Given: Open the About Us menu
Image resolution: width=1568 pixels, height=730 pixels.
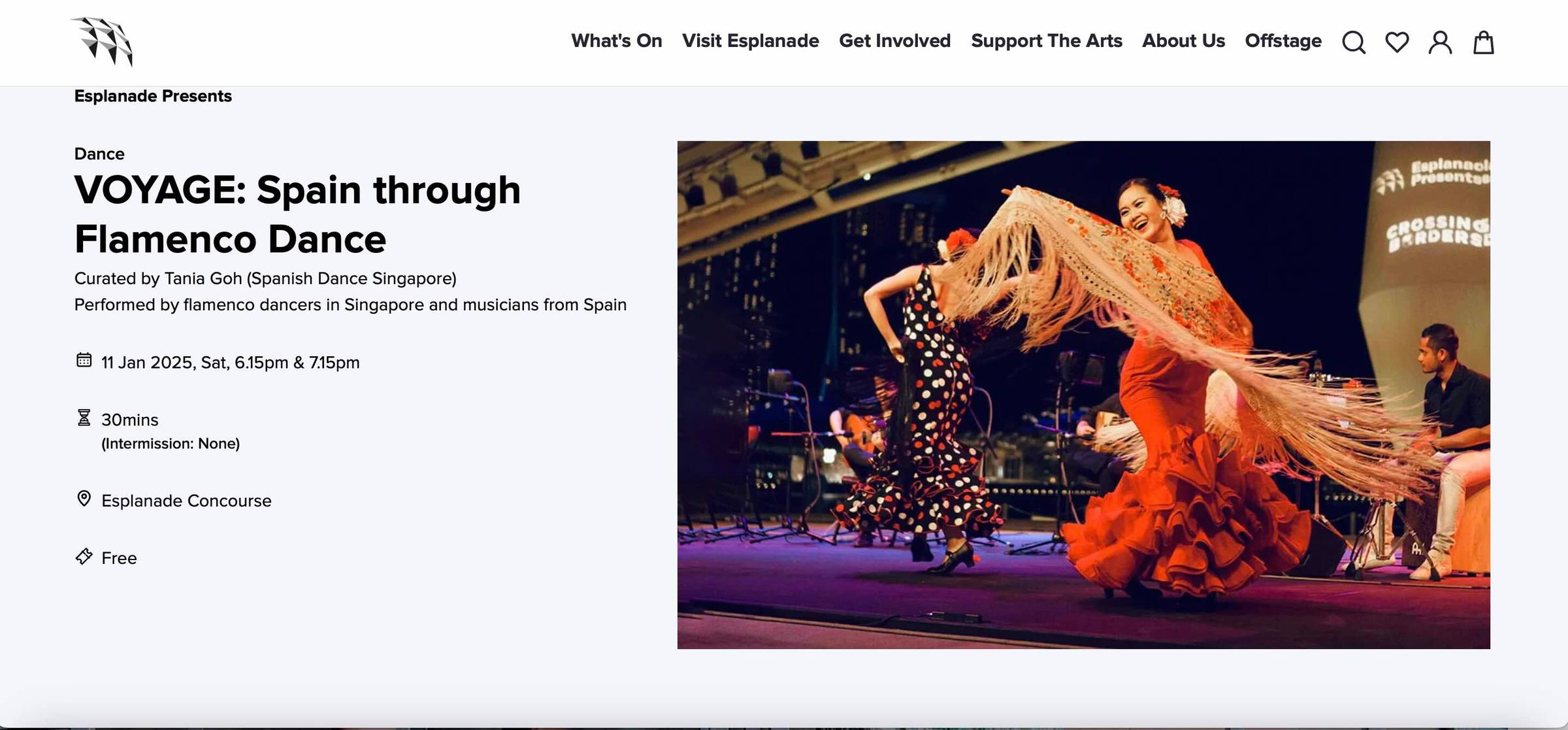Looking at the screenshot, I should click(x=1183, y=41).
